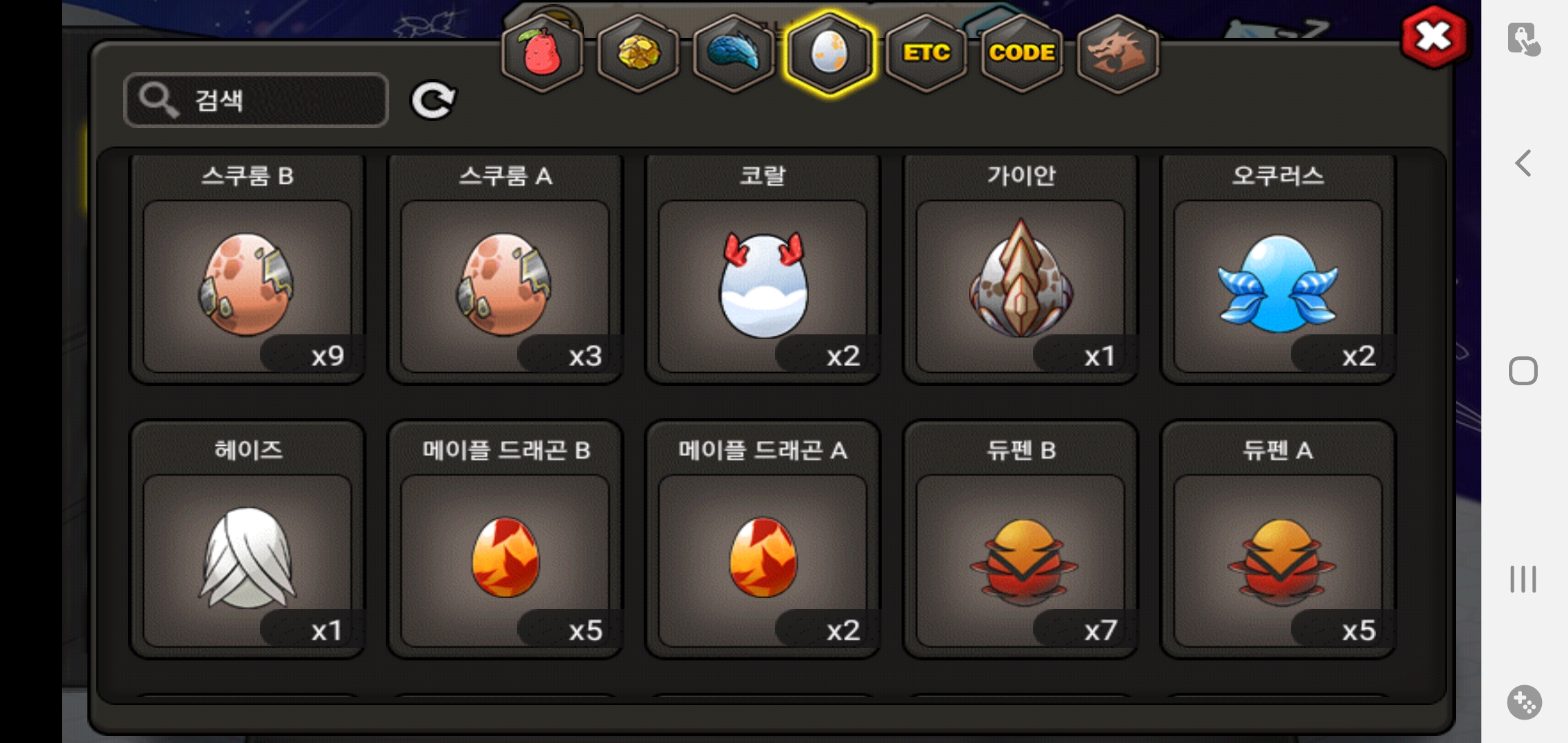The height and width of the screenshot is (743, 1568).
Task: Select the egg category tab
Action: [830, 53]
